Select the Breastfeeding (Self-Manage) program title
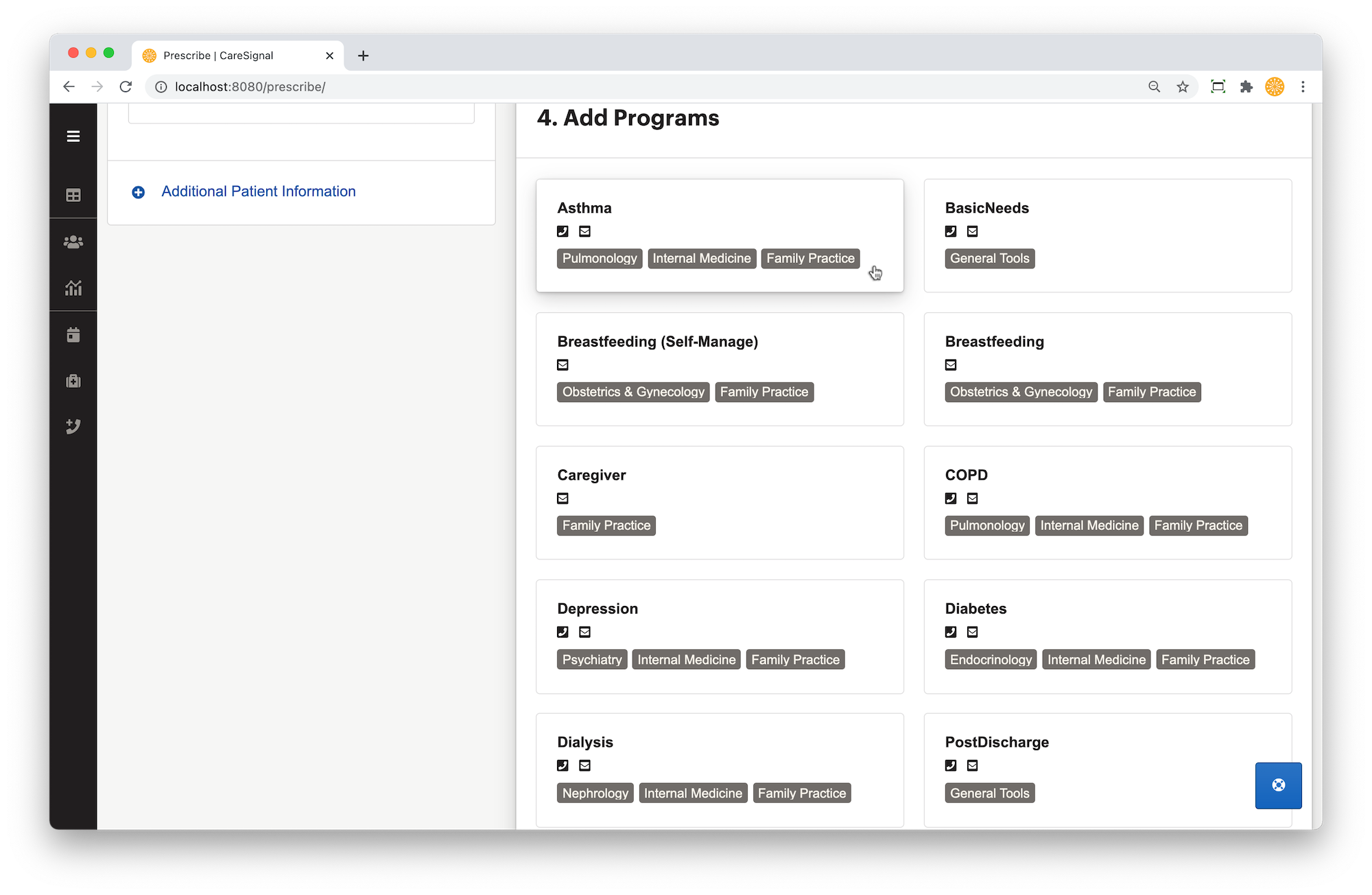The image size is (1372, 895). point(657,342)
